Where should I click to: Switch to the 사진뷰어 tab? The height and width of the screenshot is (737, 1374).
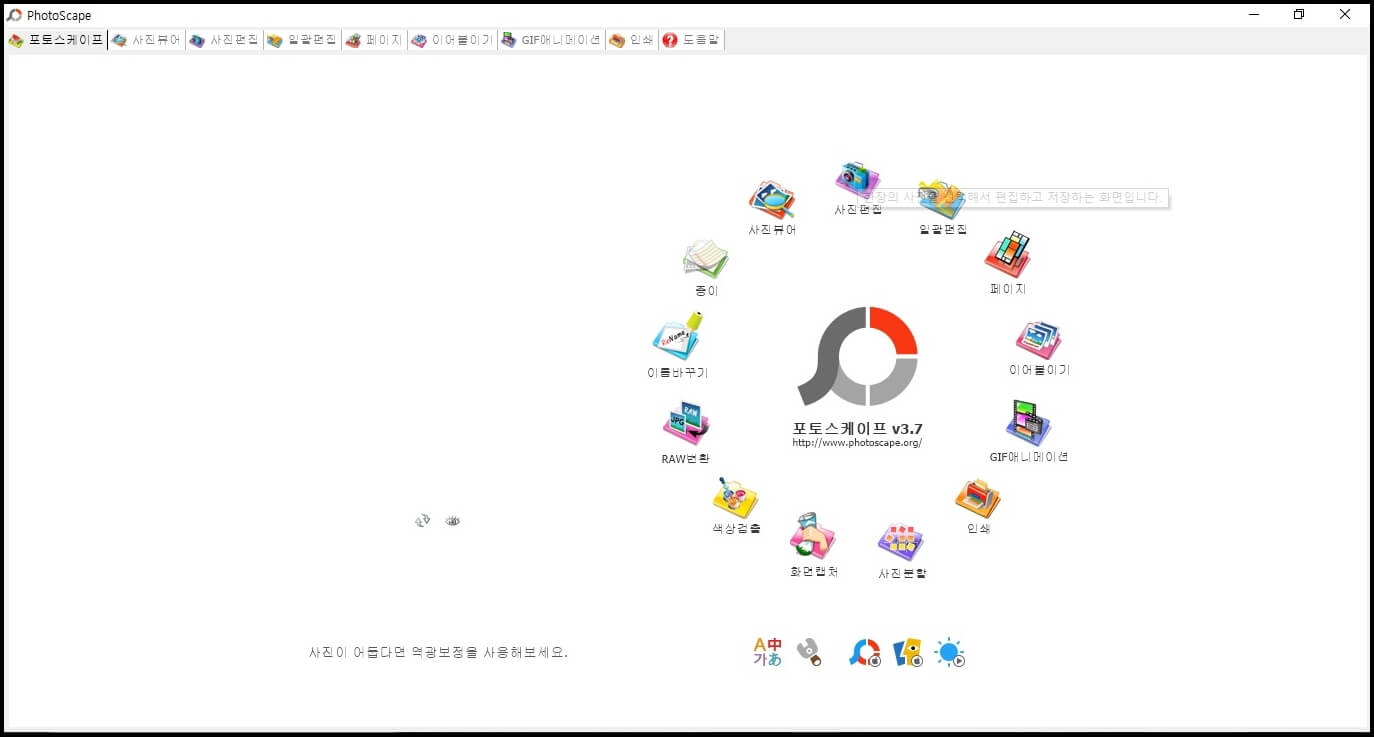pyautogui.click(x=147, y=40)
